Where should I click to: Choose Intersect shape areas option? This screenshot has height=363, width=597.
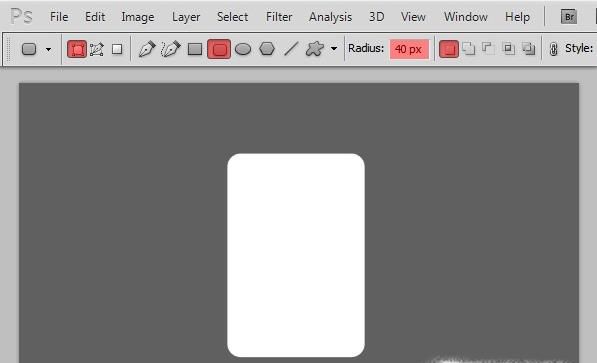[x=508, y=49]
